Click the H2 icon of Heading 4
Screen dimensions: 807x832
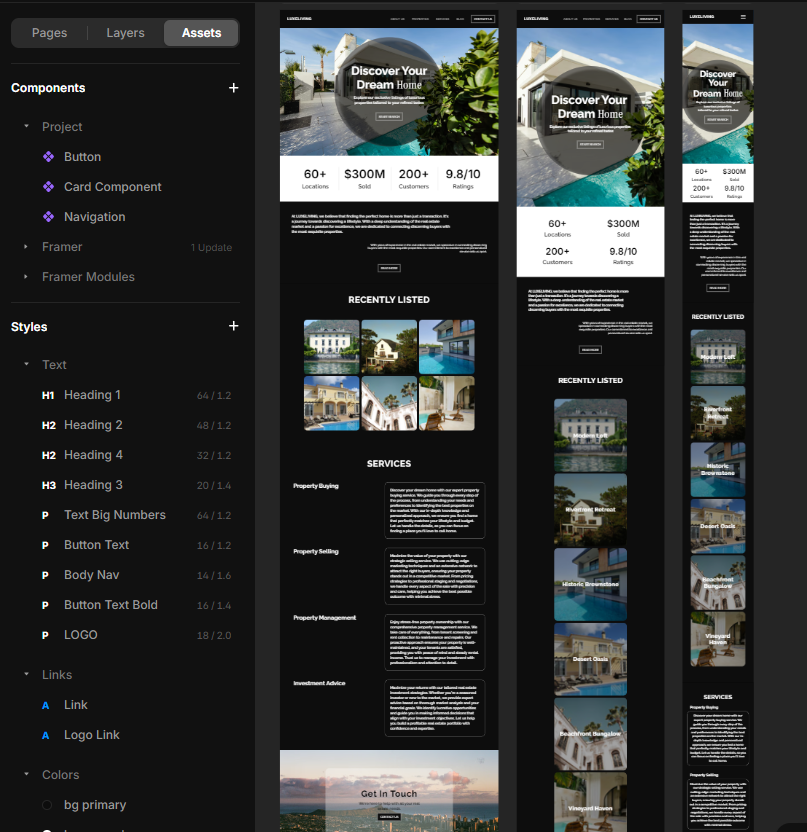[48, 455]
